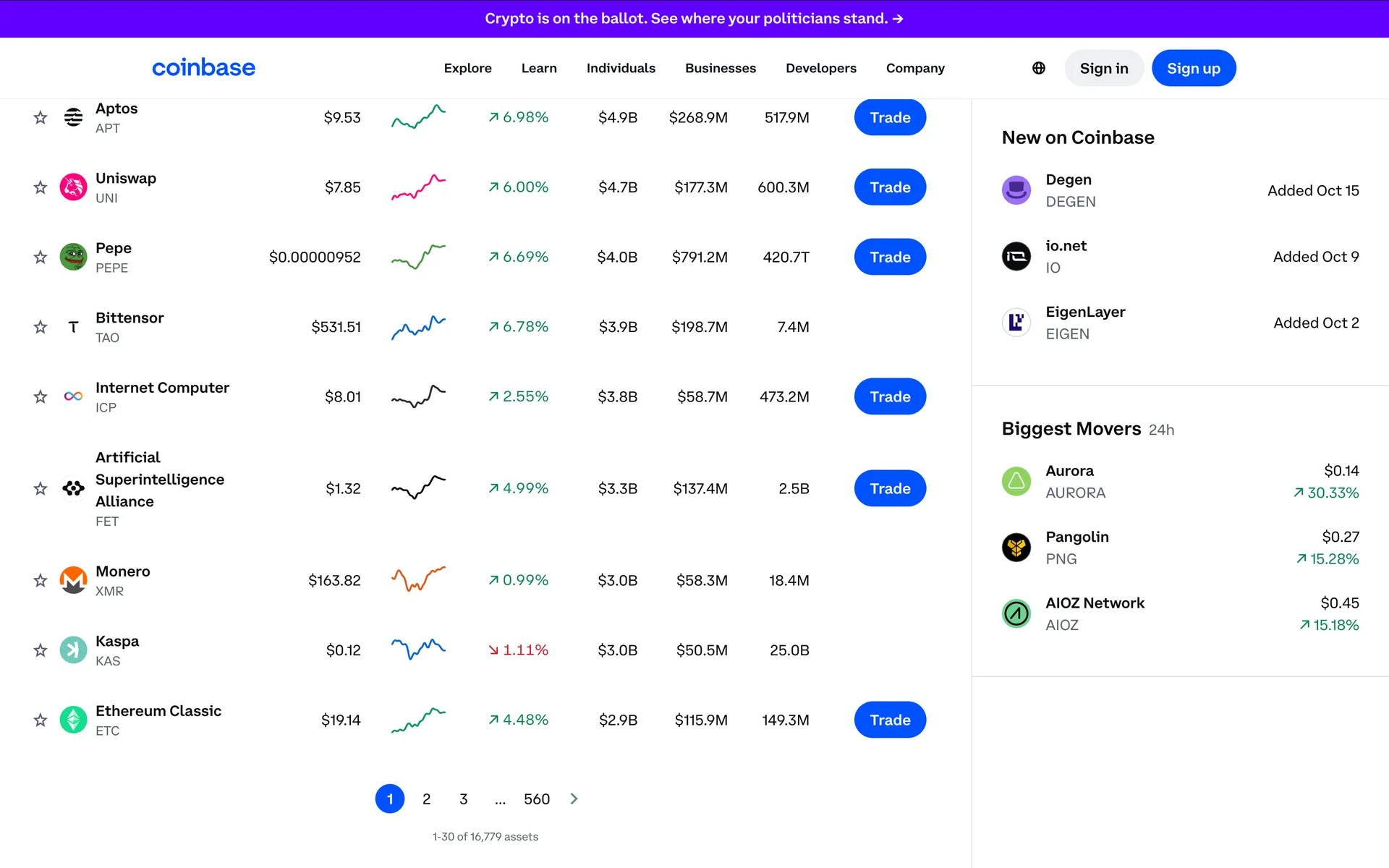
Task: Open the globe language selector
Action: 1039,68
